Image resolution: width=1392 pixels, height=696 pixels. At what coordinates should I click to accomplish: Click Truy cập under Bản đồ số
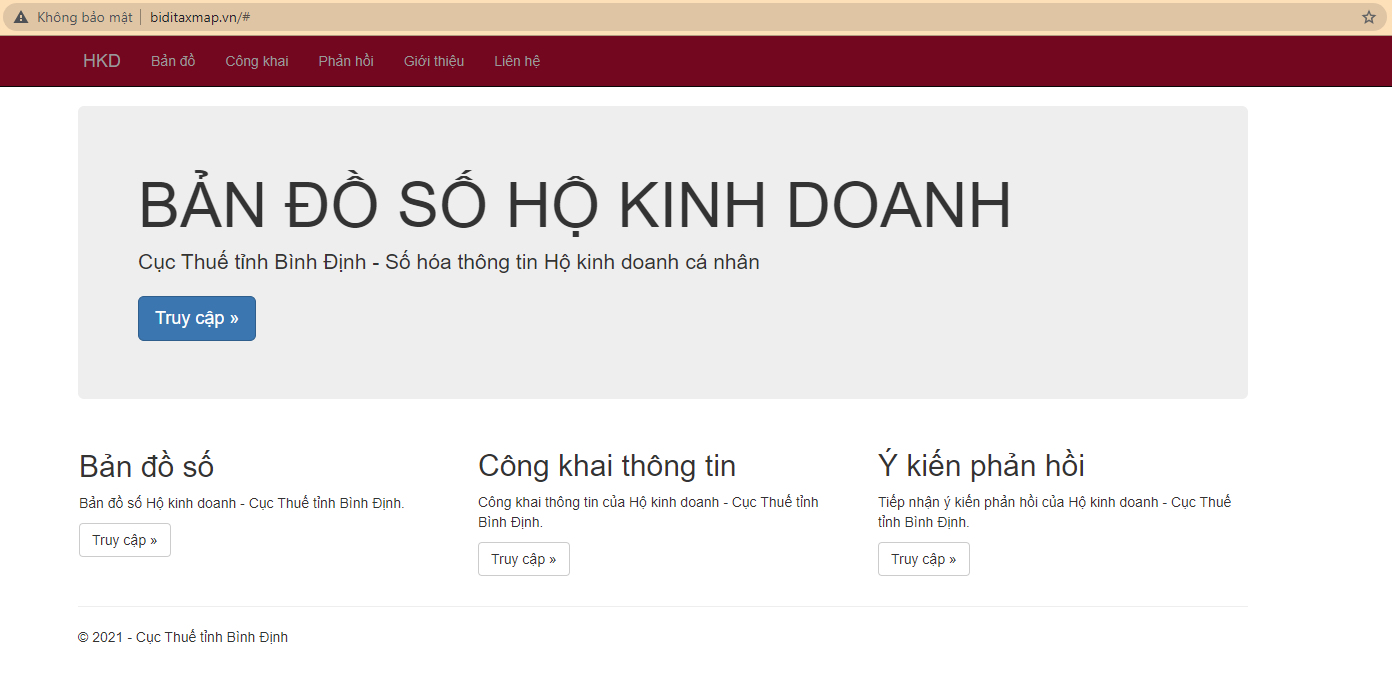point(125,540)
